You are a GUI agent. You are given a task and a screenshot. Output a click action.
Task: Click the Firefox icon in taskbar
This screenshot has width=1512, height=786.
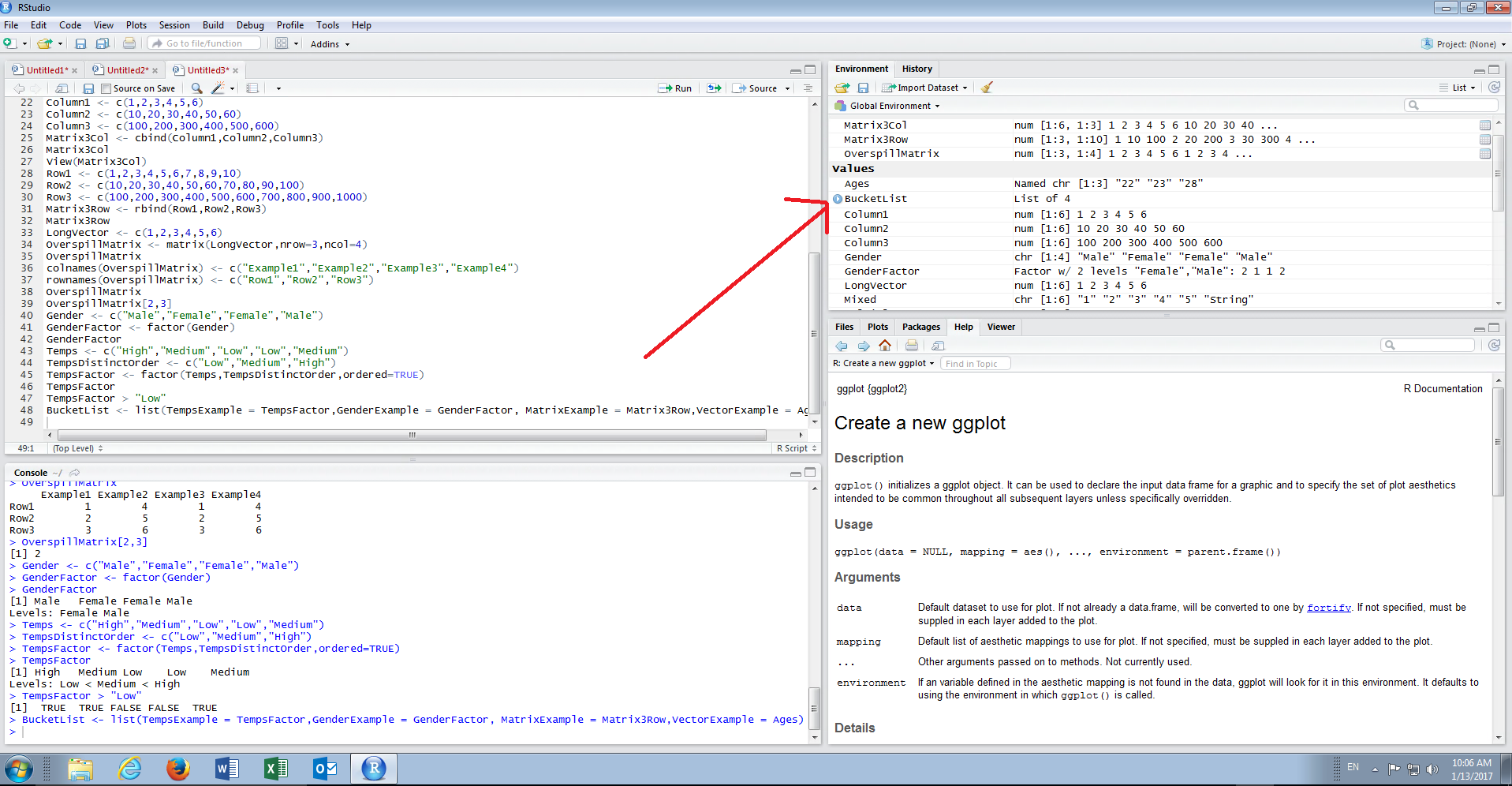pyautogui.click(x=178, y=768)
